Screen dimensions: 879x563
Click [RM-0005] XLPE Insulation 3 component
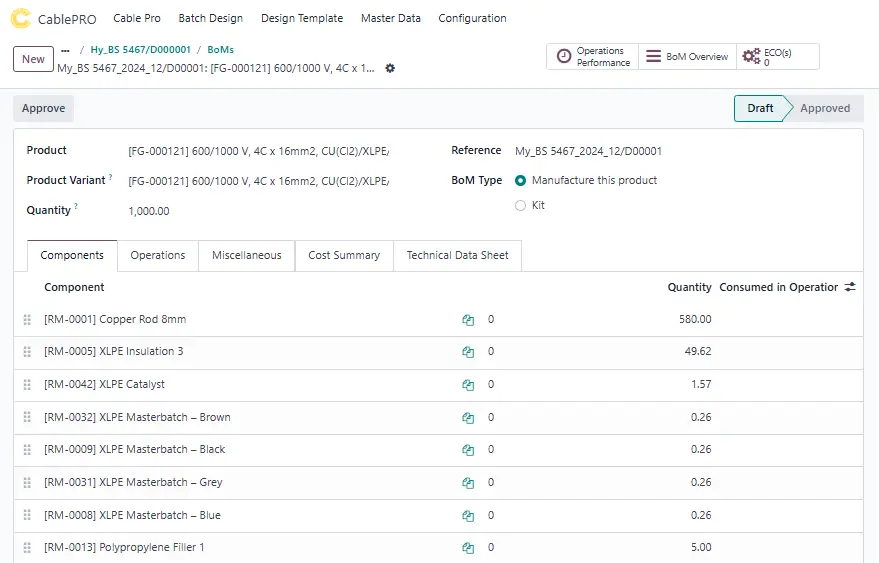[114, 352]
